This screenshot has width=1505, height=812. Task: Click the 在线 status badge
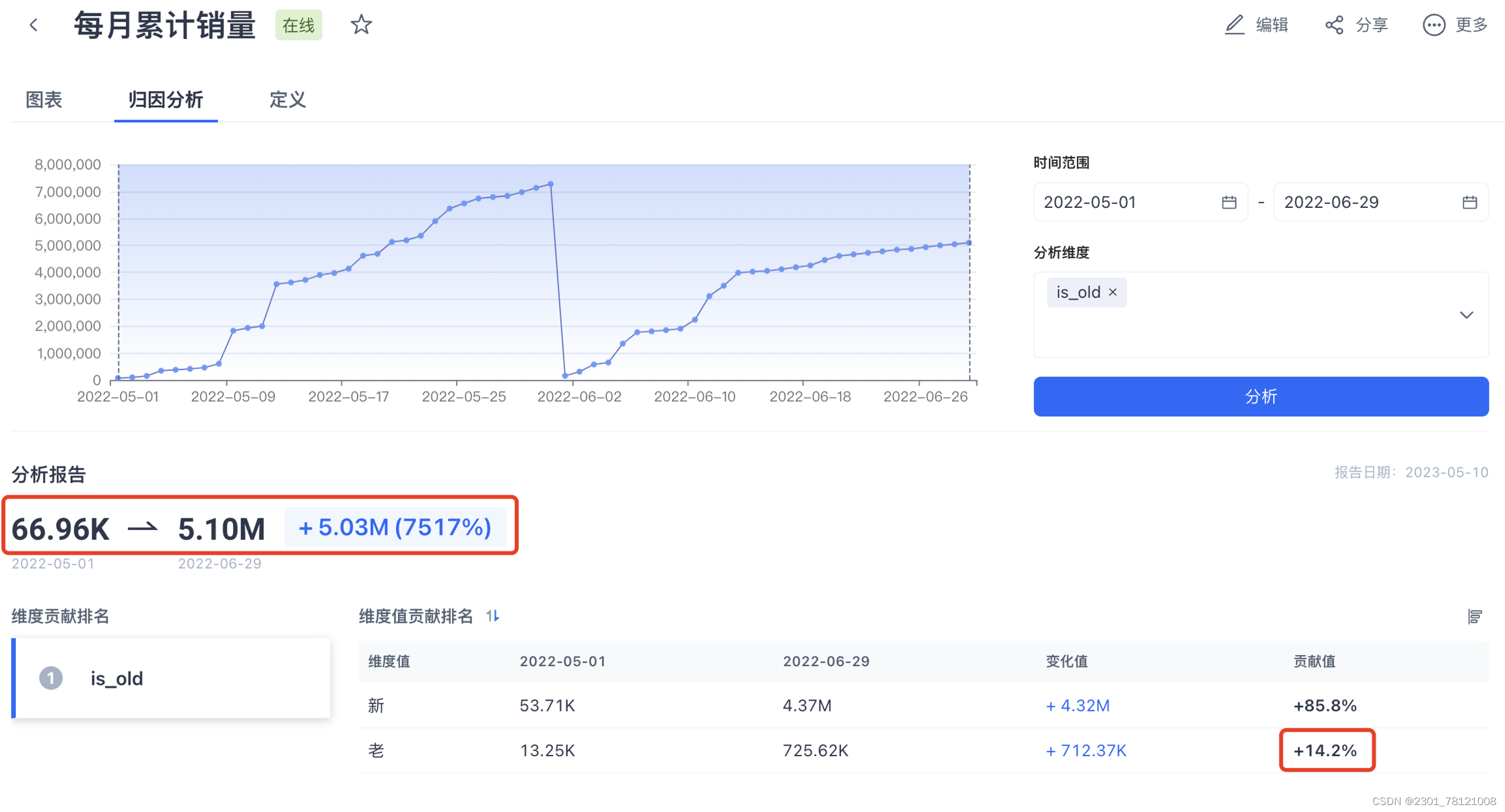(299, 25)
